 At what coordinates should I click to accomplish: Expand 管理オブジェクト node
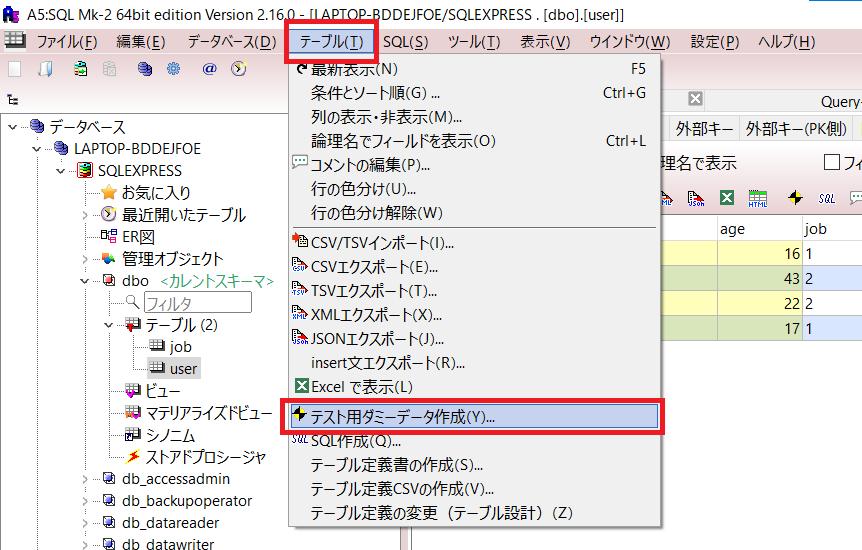[85, 259]
